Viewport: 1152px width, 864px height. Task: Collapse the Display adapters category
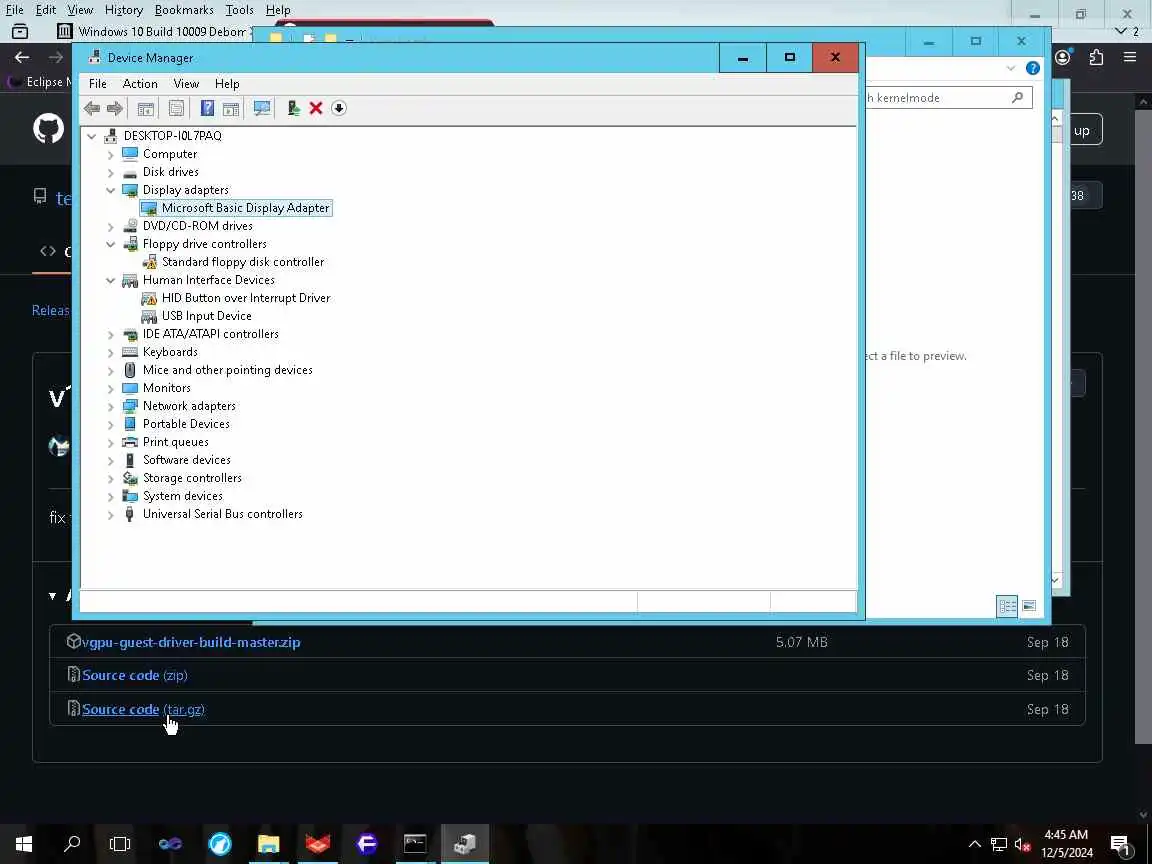pyautogui.click(x=110, y=190)
